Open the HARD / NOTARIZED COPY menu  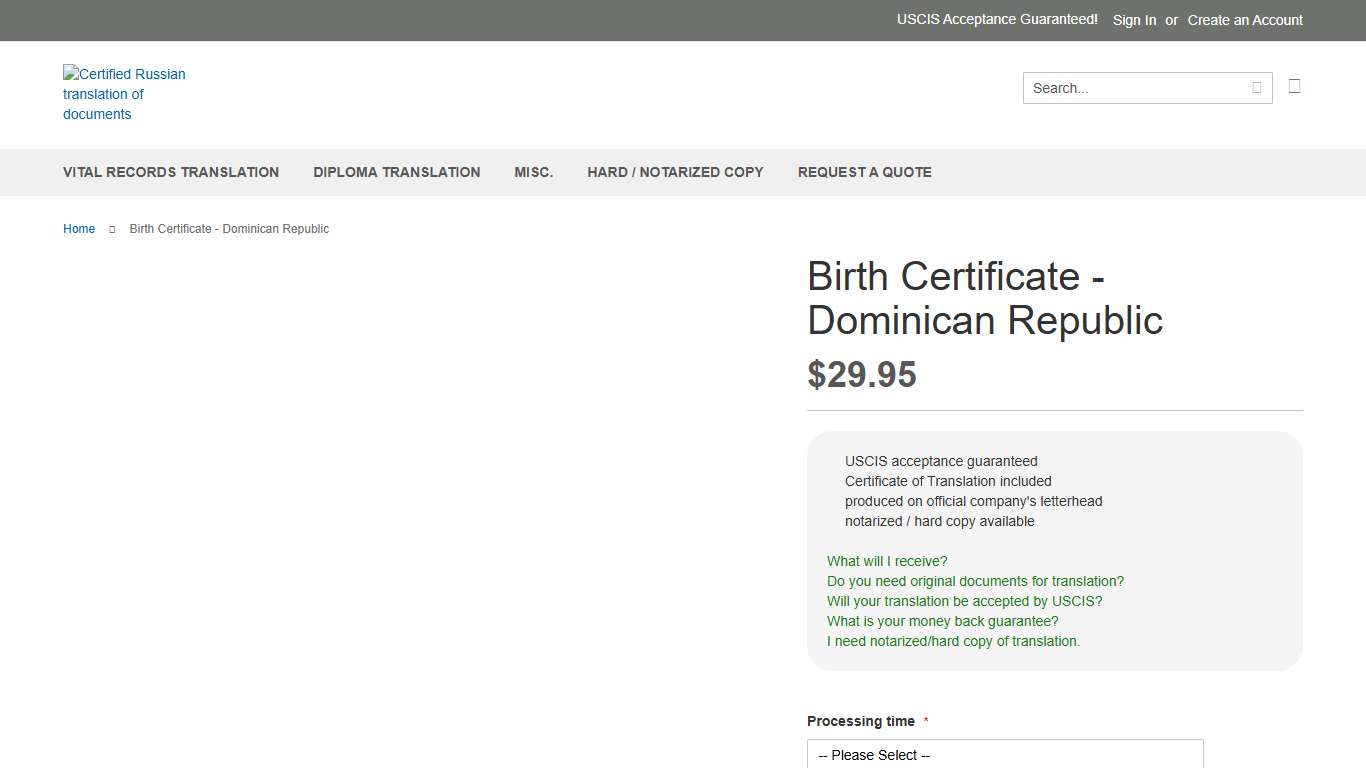click(675, 172)
